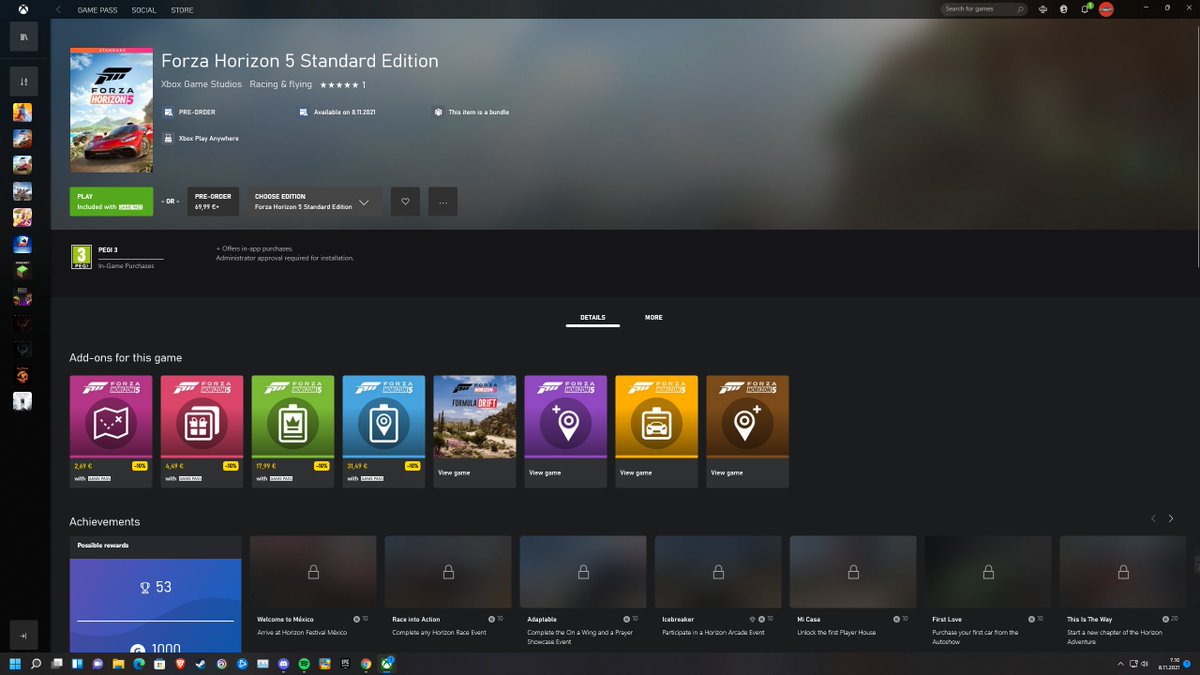The width and height of the screenshot is (1200, 675).
Task: Open the profile avatar picture
Action: pos(1106,9)
